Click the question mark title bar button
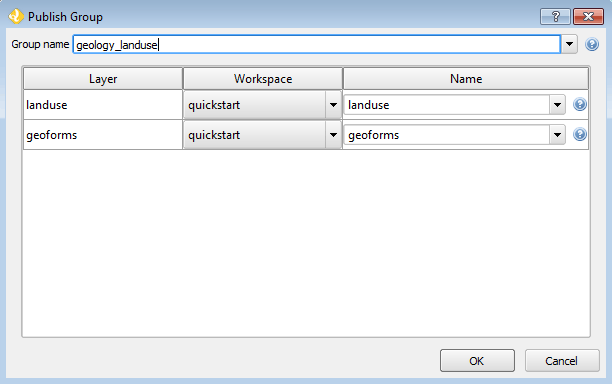This screenshot has width=612, height=384. 555,16
